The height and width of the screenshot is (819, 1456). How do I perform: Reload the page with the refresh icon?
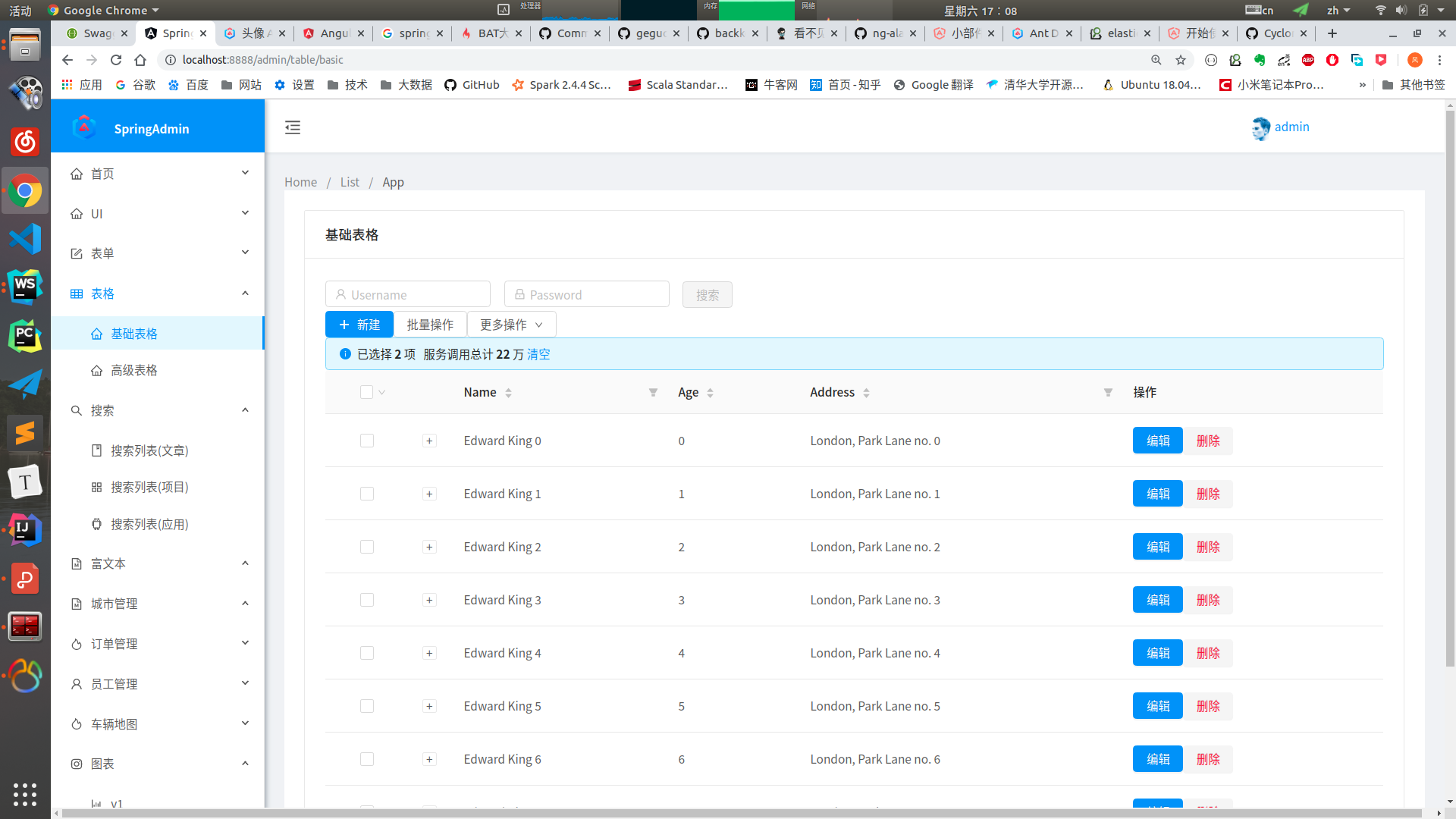(116, 60)
